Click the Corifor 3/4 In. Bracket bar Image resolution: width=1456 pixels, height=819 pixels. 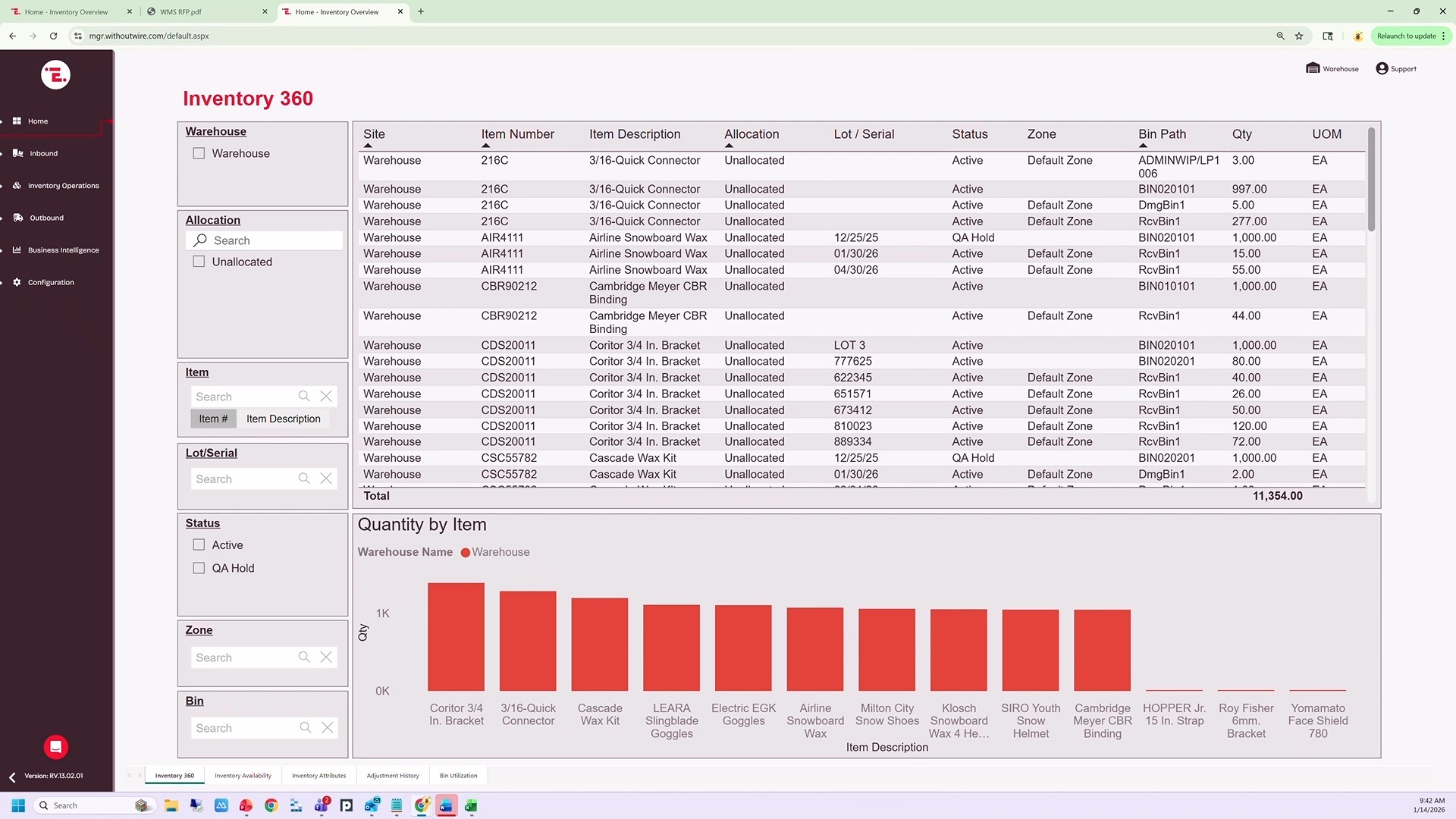[456, 637]
